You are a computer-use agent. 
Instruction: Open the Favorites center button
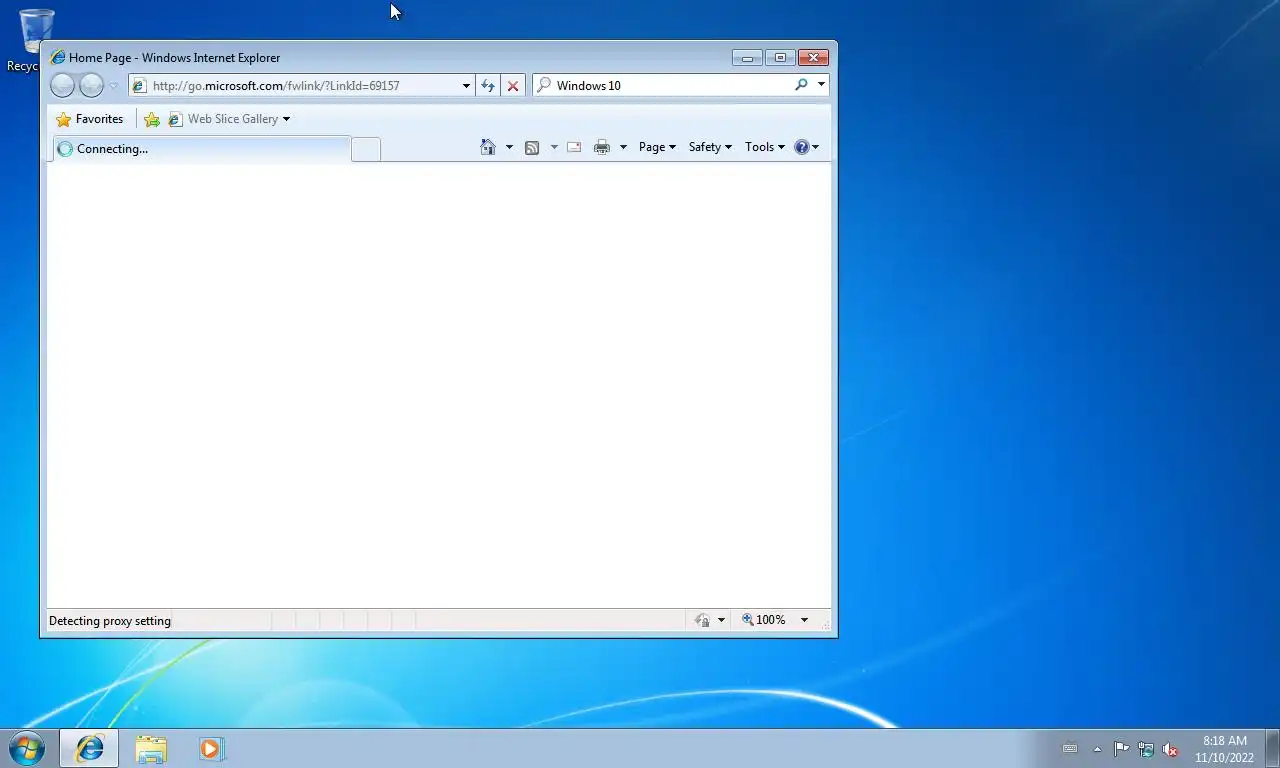(x=90, y=119)
